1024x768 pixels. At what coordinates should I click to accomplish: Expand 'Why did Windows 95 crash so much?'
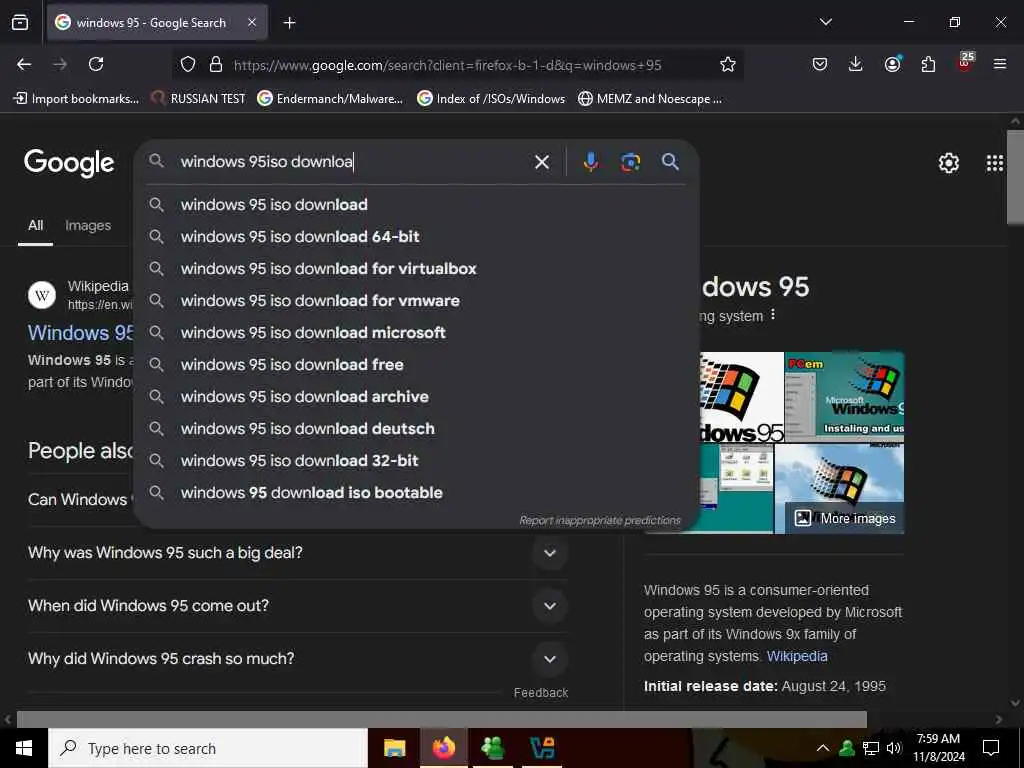(x=297, y=658)
